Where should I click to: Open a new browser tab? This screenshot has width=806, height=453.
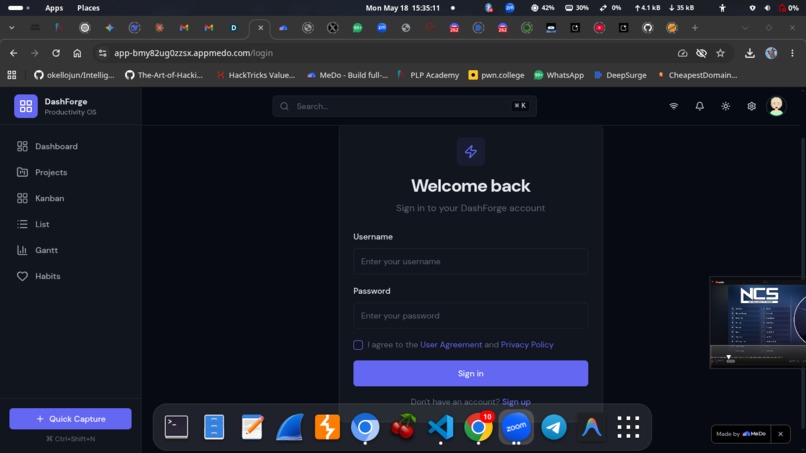coord(695,28)
